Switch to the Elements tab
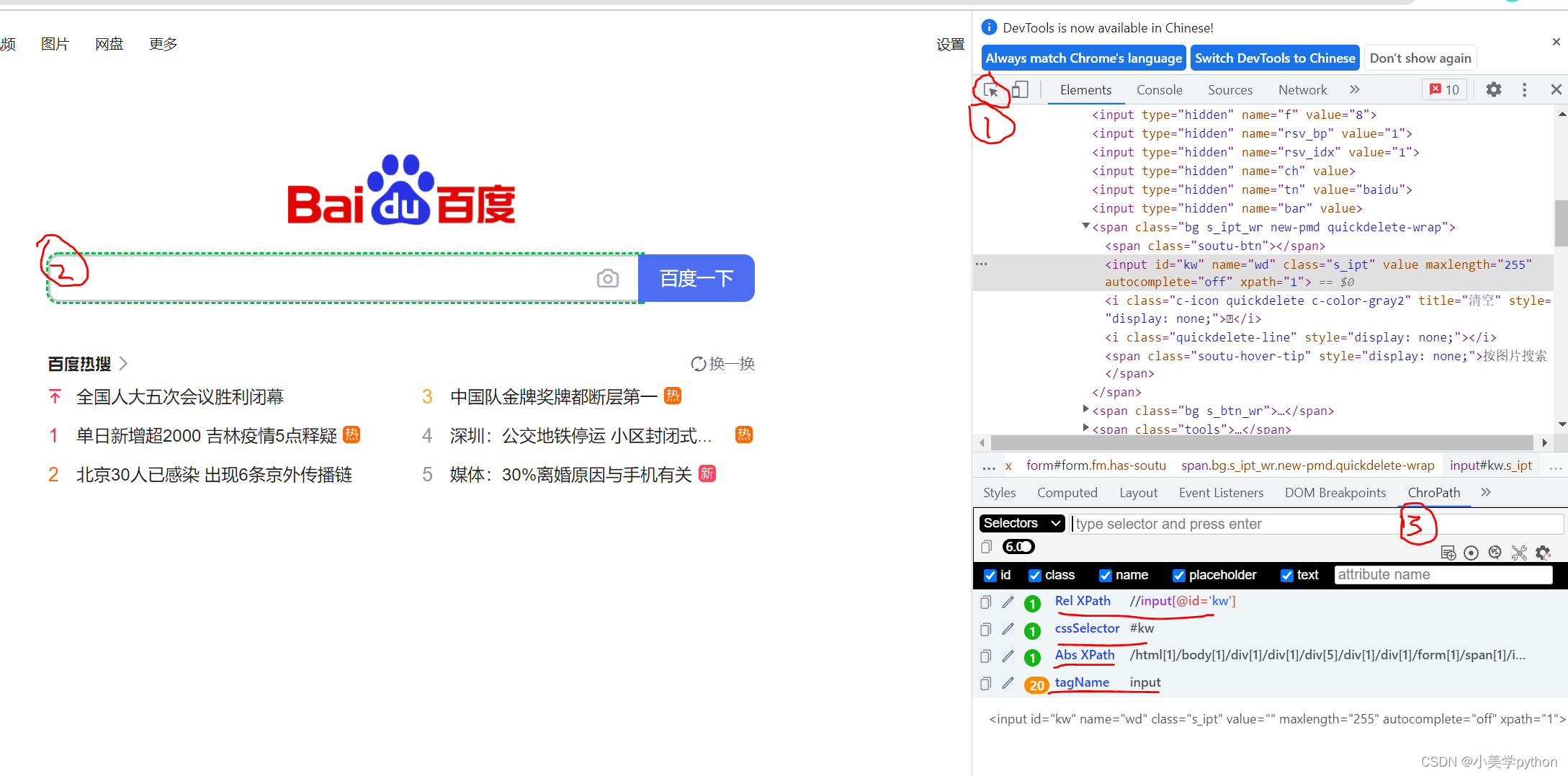This screenshot has height=776, width=1568. (x=1085, y=90)
